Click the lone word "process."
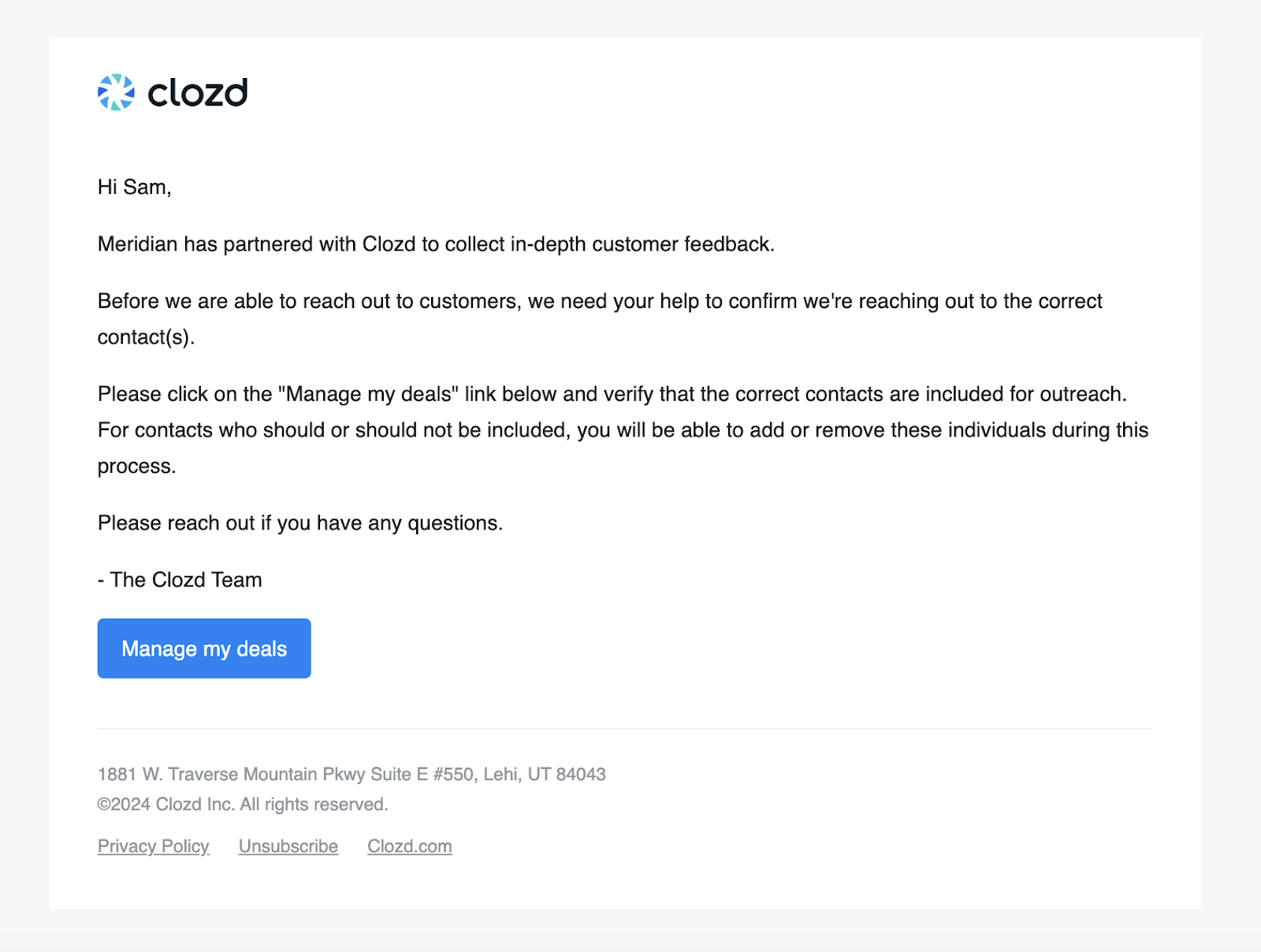This screenshot has height=952, width=1261. click(x=137, y=466)
